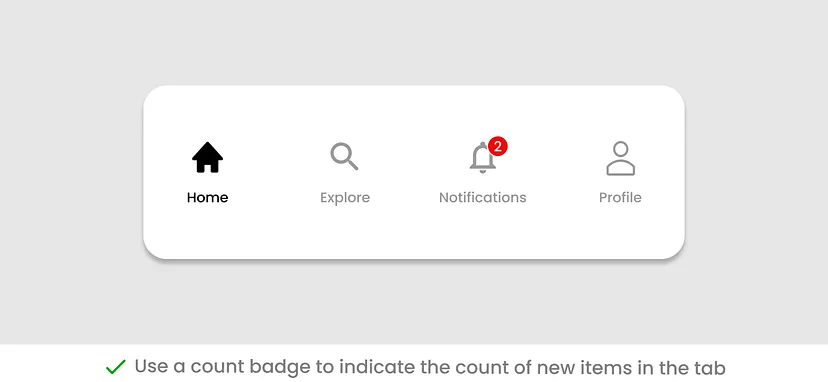The image size is (828, 382).
Task: Switch to the Explore tab label
Action: [x=345, y=198]
